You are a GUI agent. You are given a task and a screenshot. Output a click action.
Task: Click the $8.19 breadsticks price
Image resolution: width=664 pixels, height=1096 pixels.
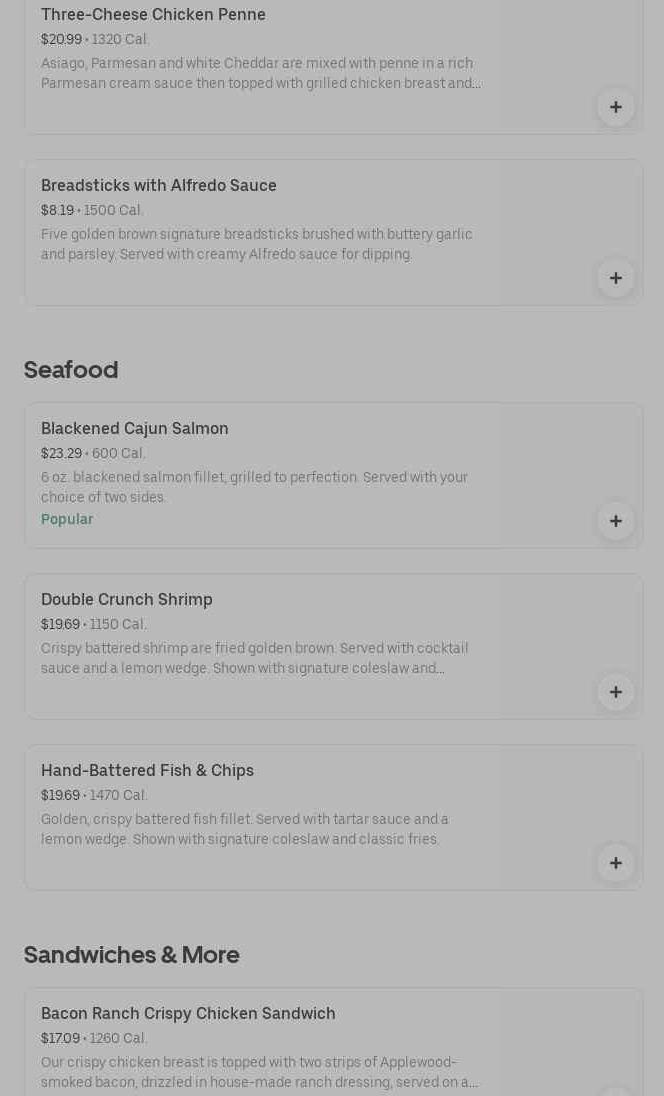(57, 210)
